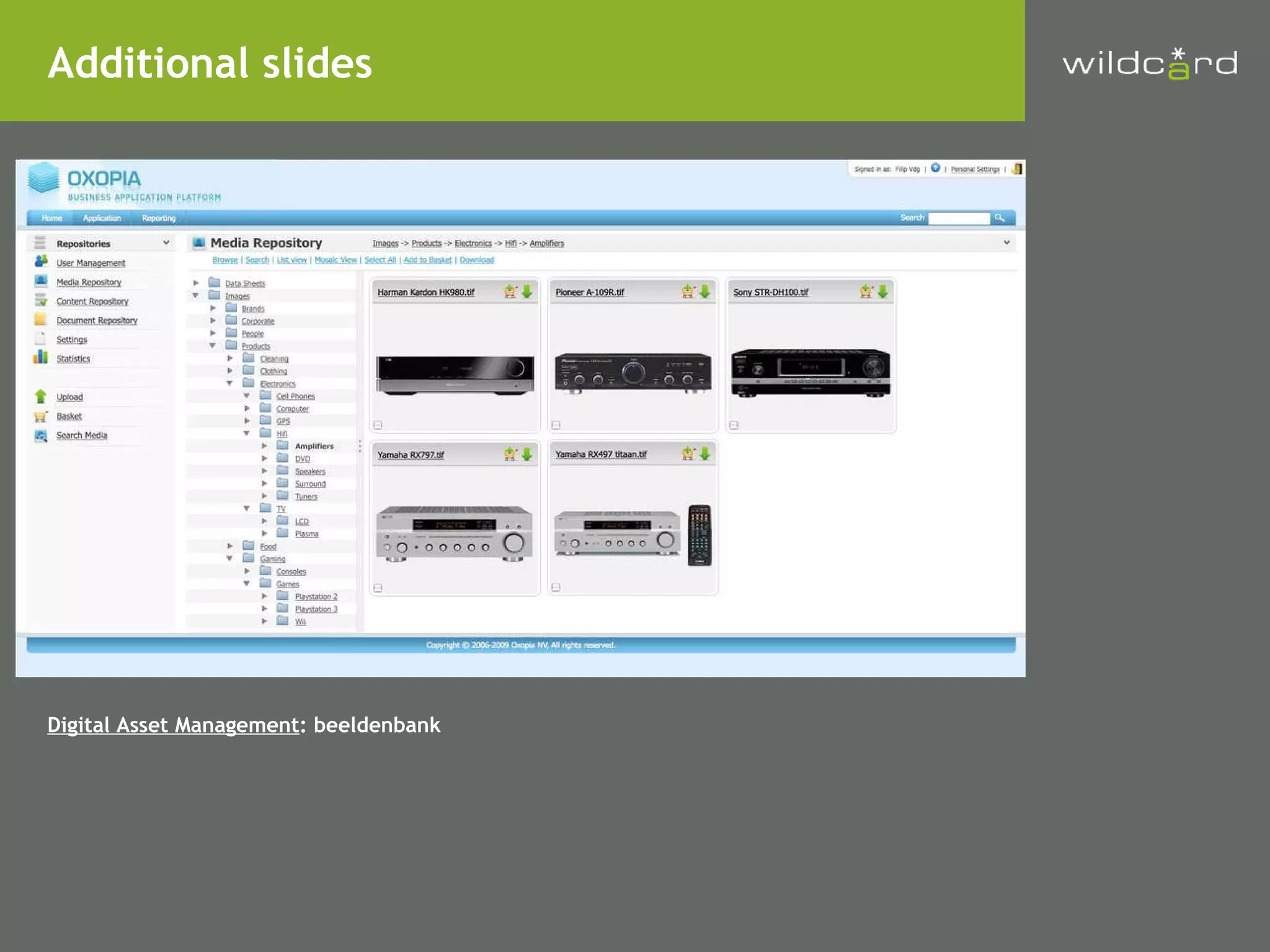
Task: Collapse the Media Repository panel chevron
Action: point(1006,242)
